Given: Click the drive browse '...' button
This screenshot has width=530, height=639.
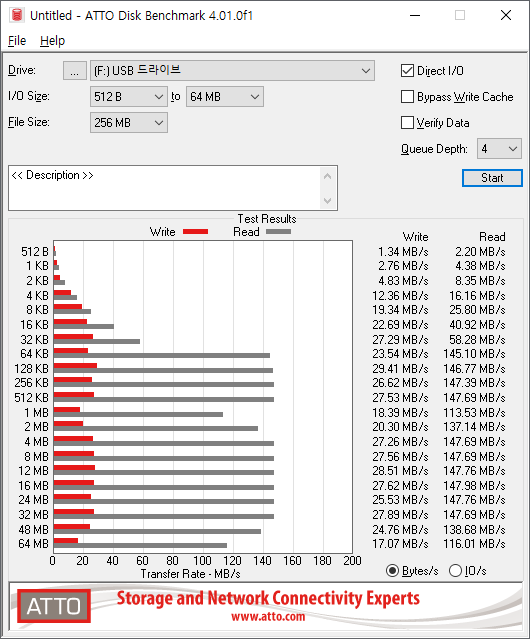Looking at the screenshot, I should coord(75,71).
